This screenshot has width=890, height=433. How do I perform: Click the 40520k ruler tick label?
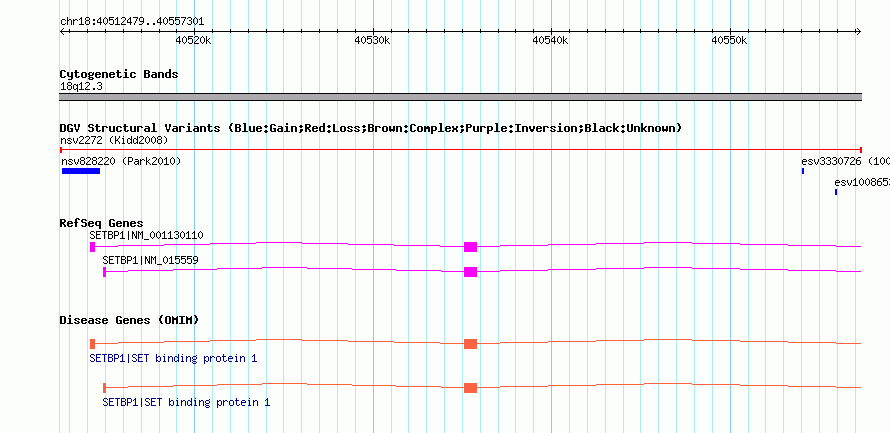194,40
